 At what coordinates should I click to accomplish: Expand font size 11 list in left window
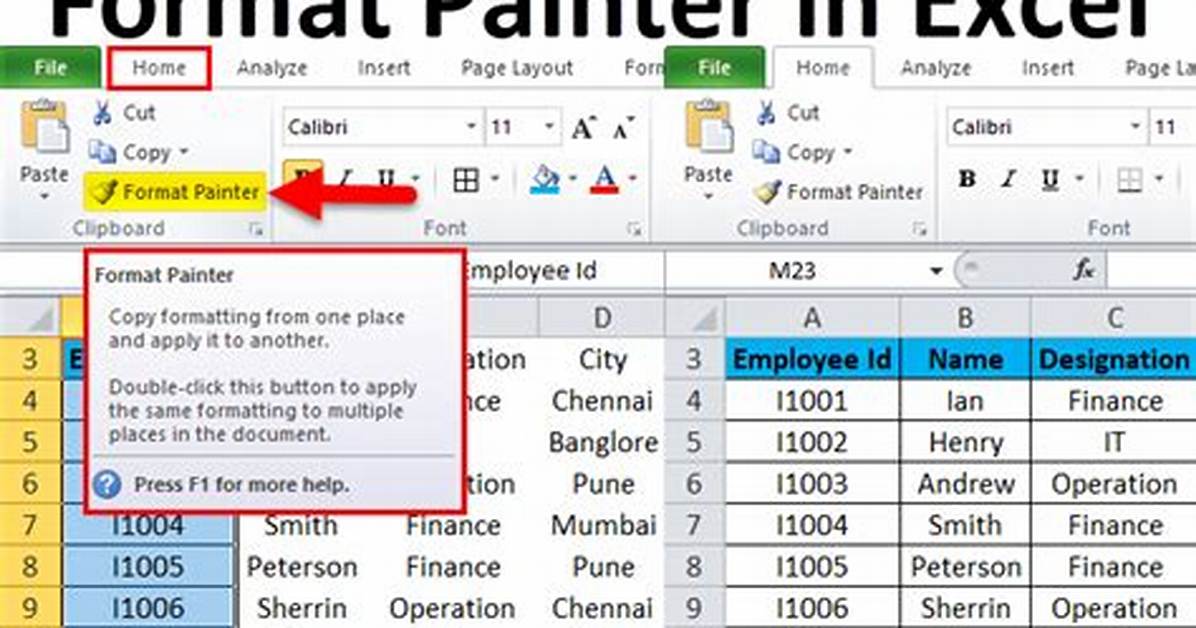549,127
